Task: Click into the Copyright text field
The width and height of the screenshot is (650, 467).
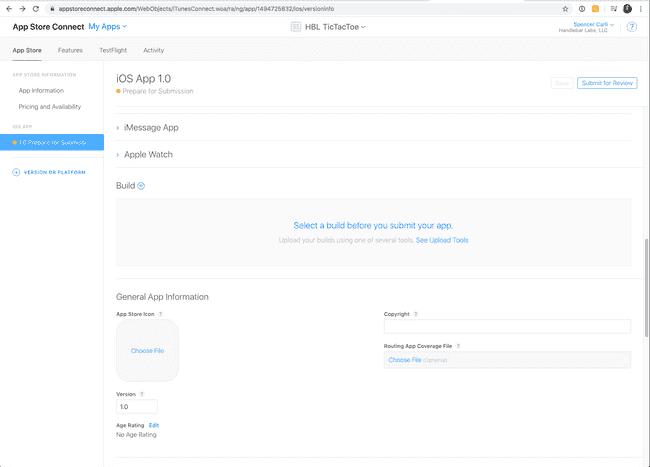Action: click(507, 327)
